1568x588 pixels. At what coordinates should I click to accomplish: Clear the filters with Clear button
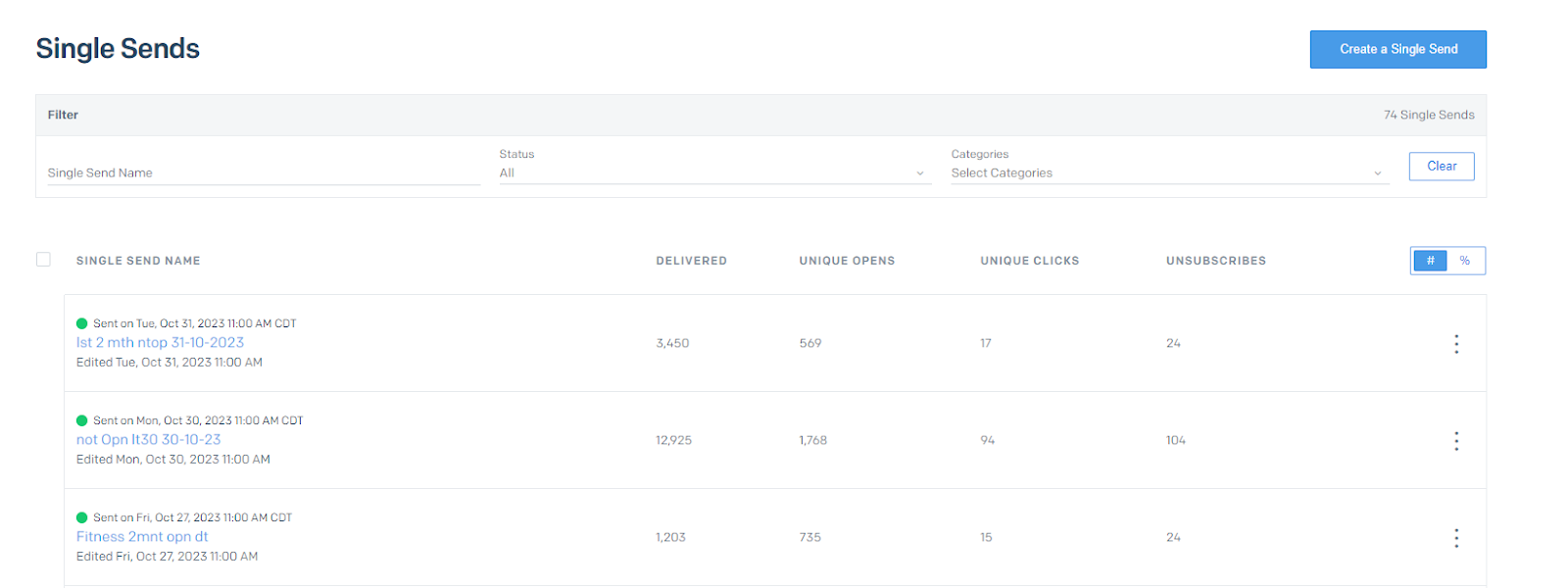(1442, 167)
